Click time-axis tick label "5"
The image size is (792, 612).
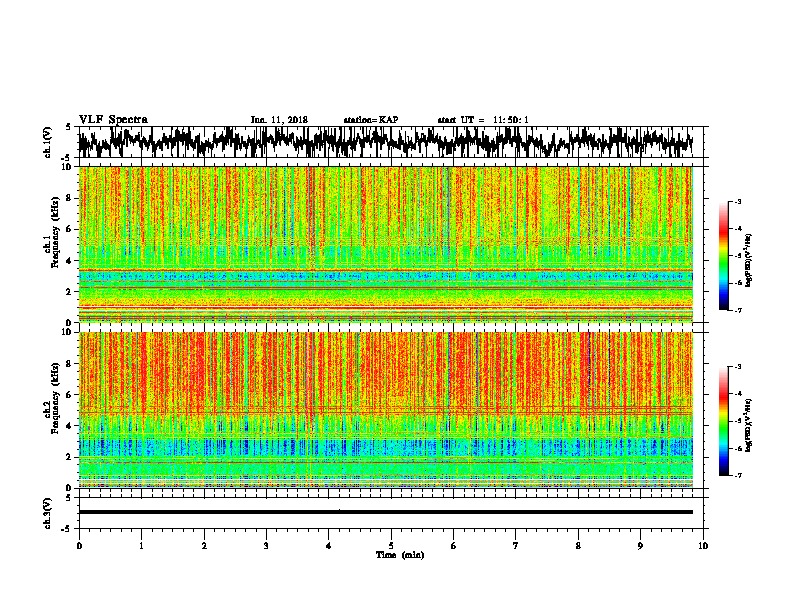[x=391, y=546]
